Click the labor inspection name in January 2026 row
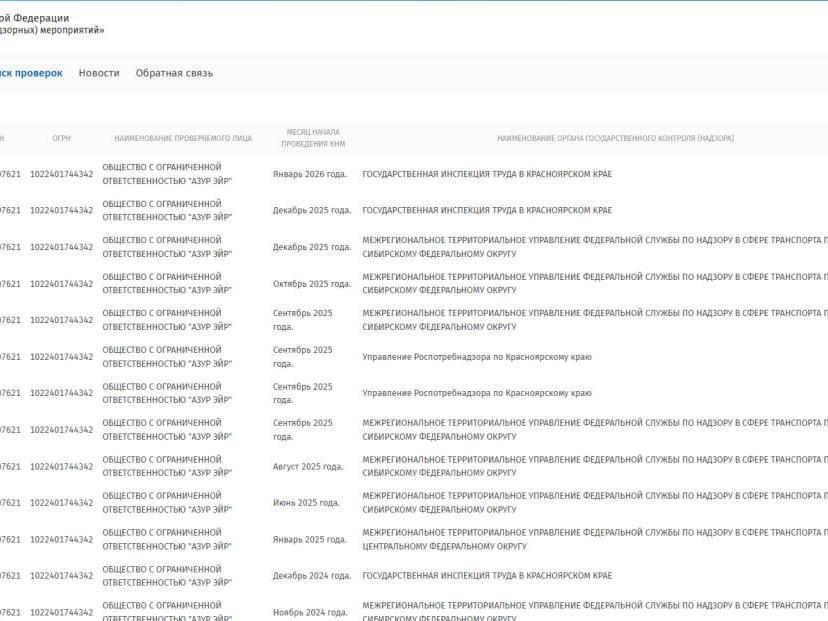 point(486,174)
